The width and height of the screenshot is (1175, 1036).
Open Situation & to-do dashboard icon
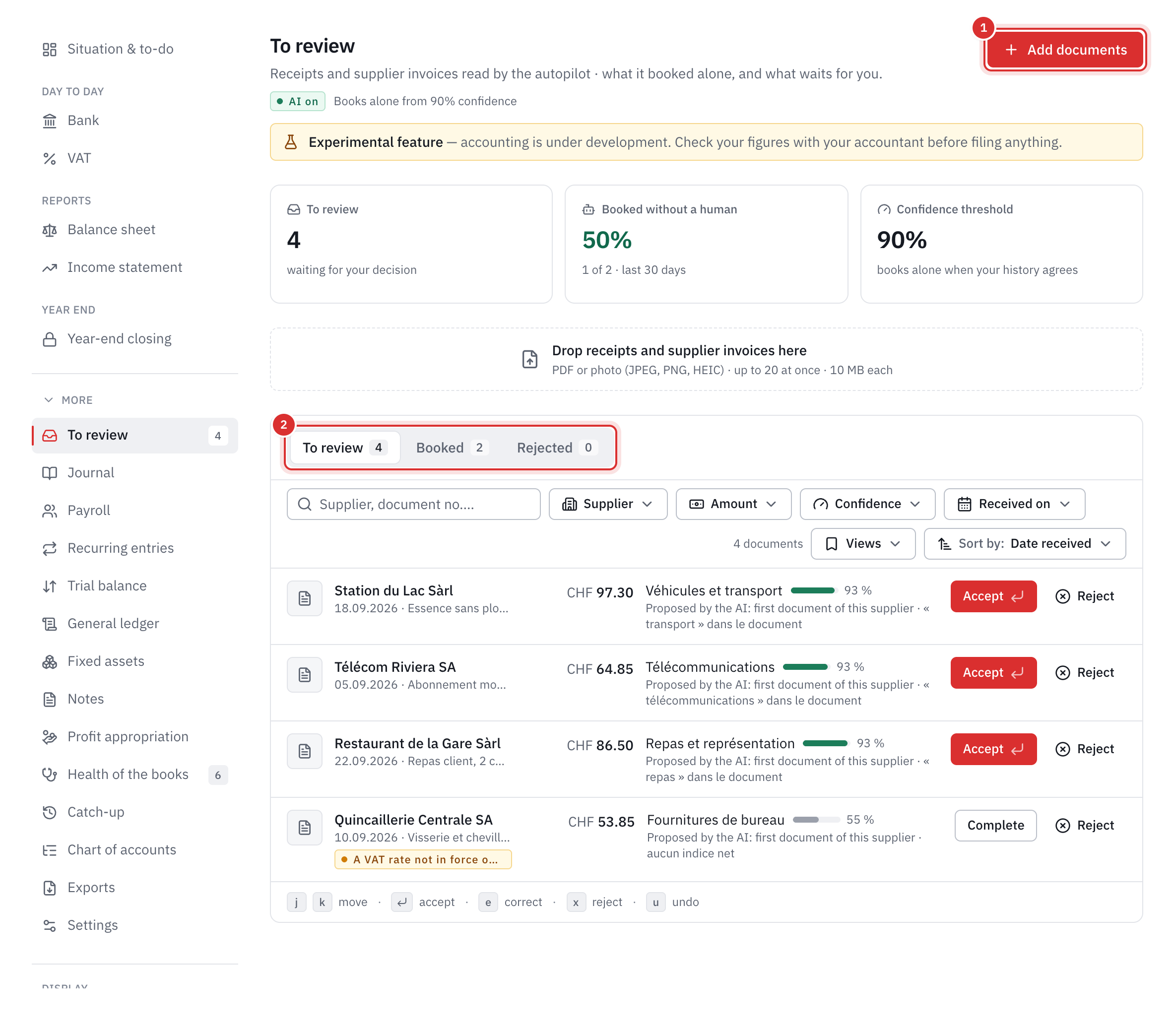tap(50, 50)
